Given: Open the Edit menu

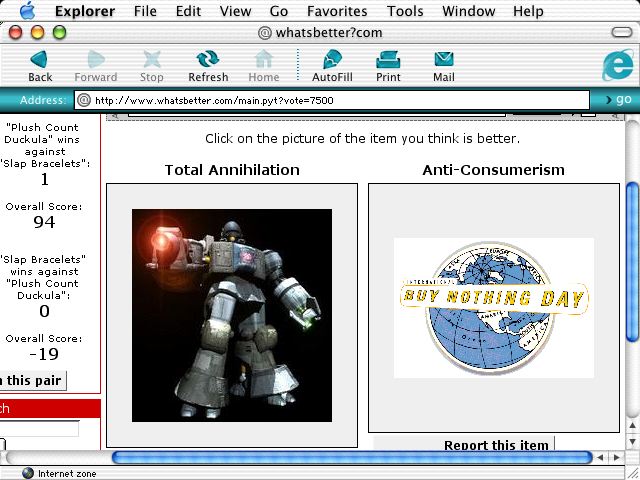Looking at the screenshot, I should (x=188, y=11).
